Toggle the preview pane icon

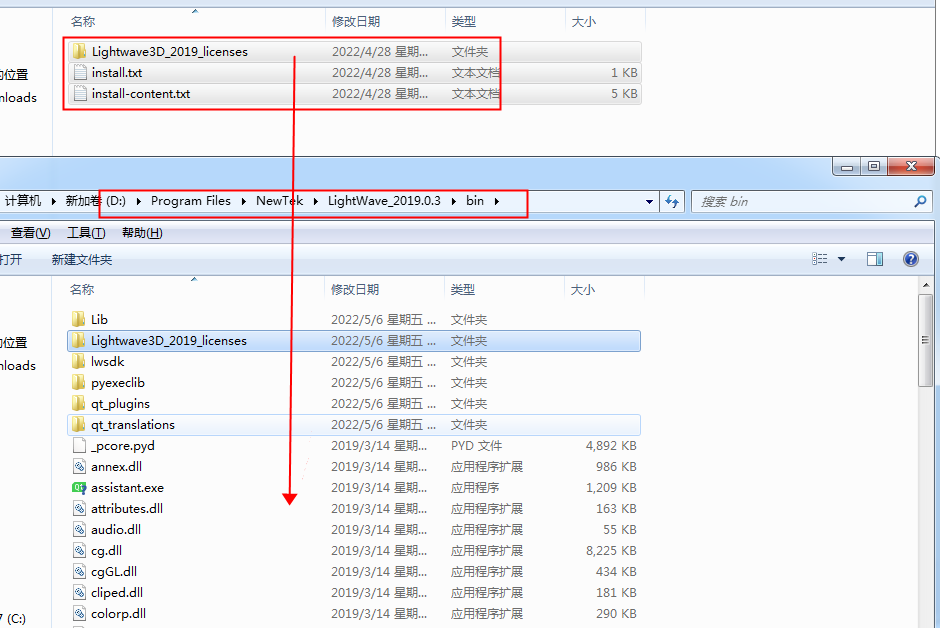coord(875,259)
